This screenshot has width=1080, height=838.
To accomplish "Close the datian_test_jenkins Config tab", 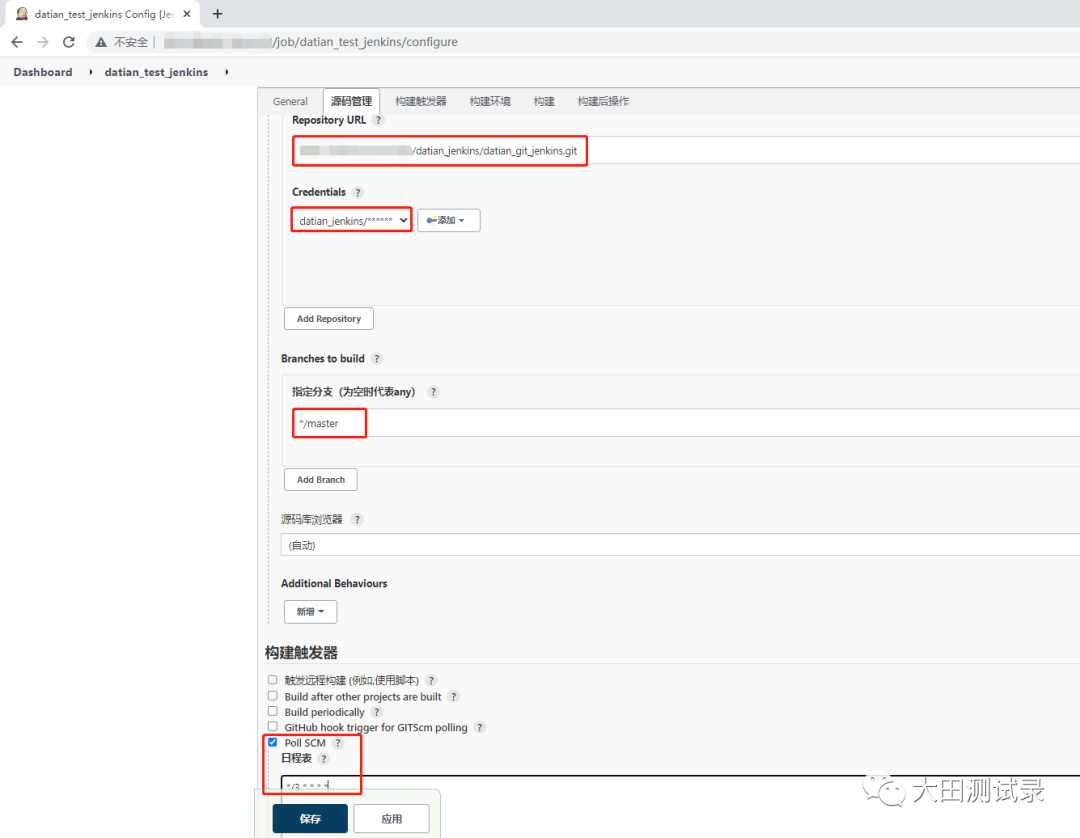I will tap(187, 14).
